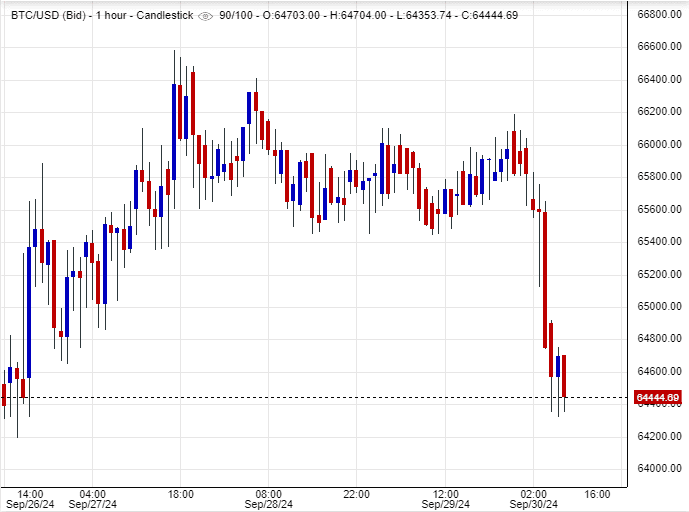The image size is (689, 512).
Task: Select the 1 hour timeframe label
Action: pyautogui.click(x=108, y=16)
